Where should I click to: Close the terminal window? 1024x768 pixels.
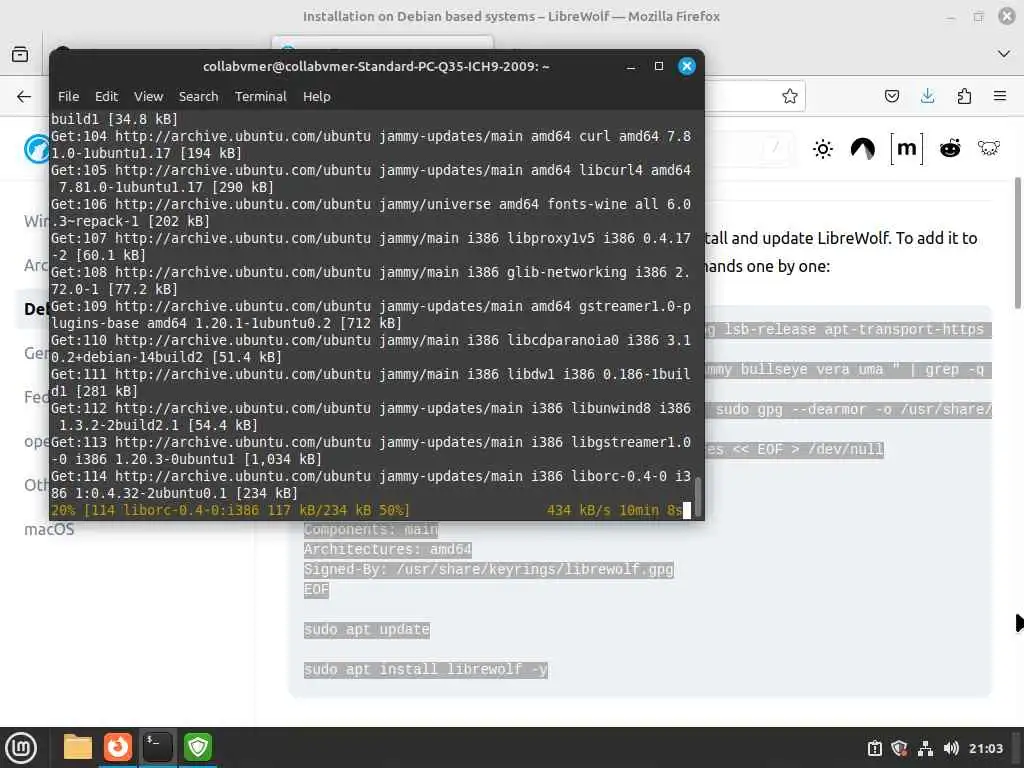687,66
